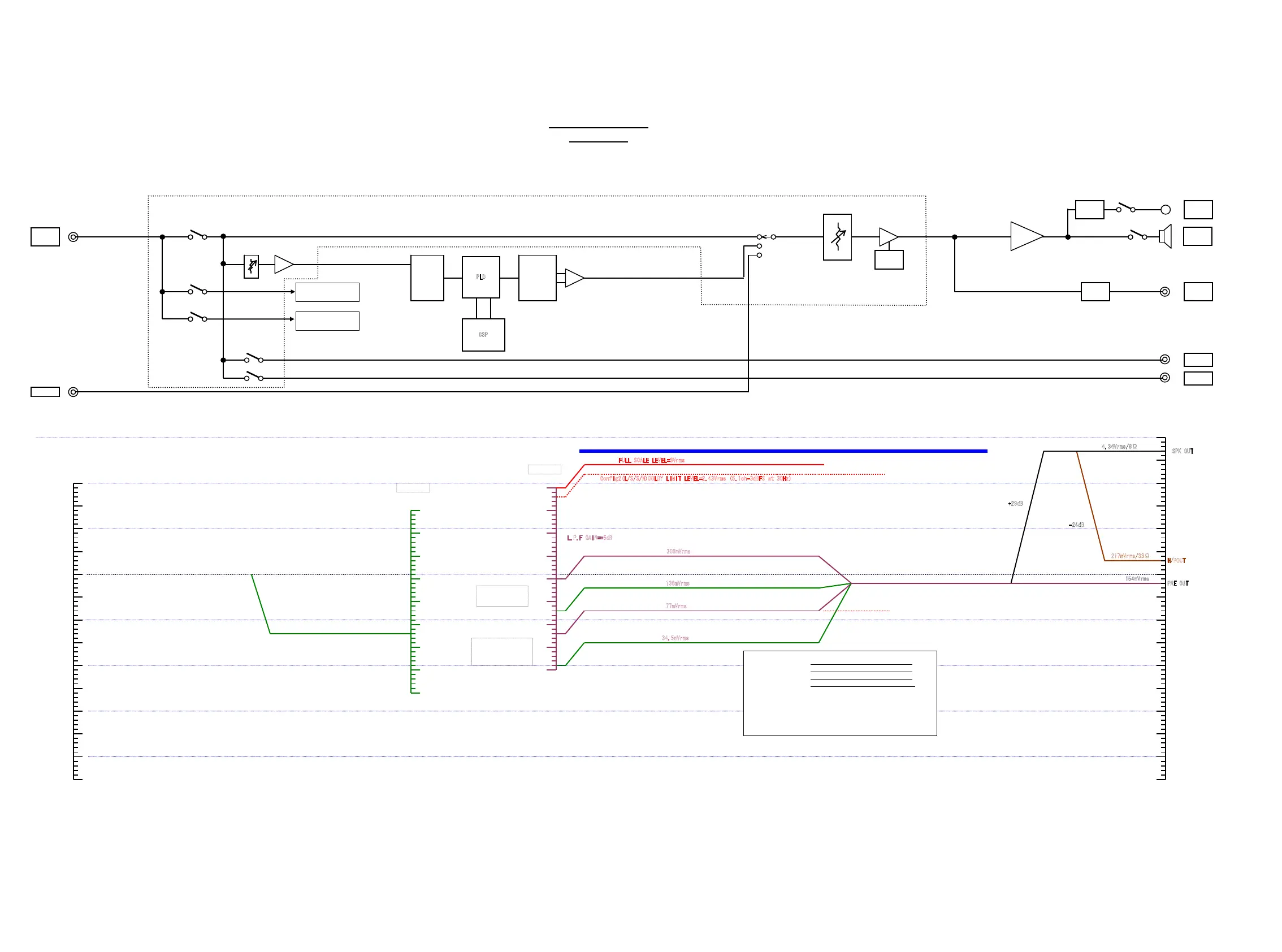1282x952 pixels.
Task: Click the large variable resistor volume block
Action: coord(837,237)
